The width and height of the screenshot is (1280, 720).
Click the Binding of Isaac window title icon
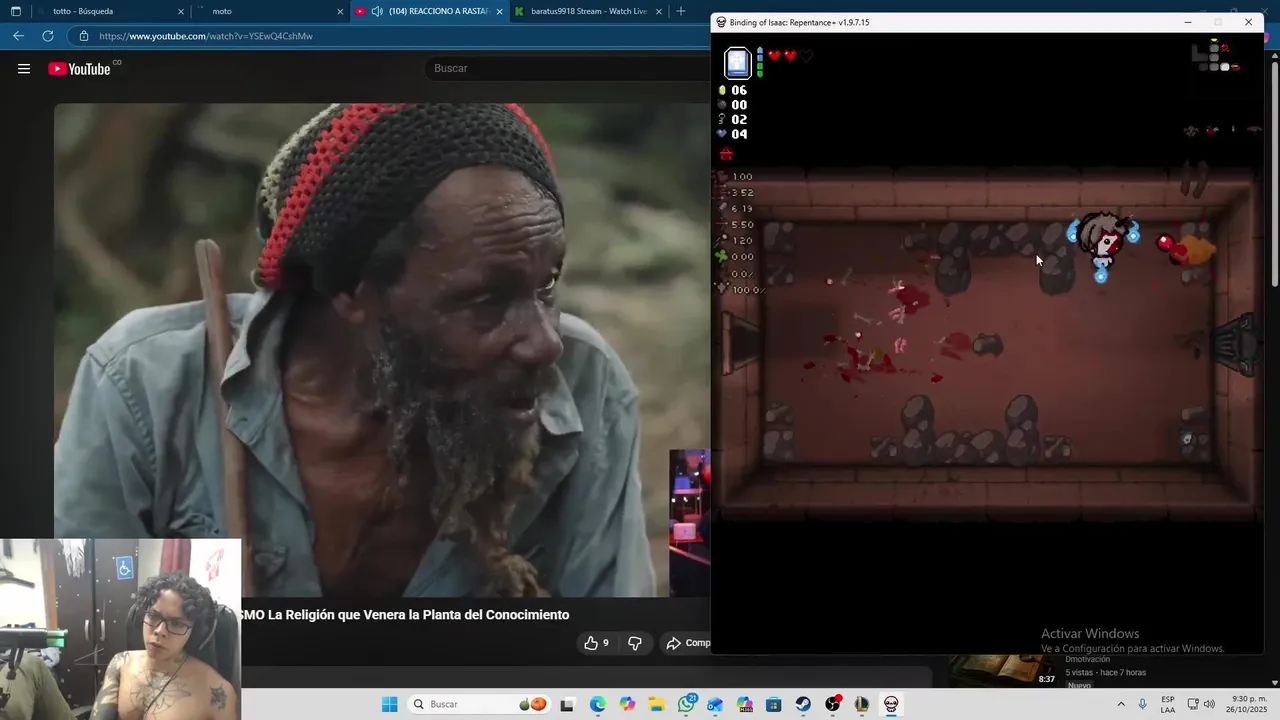tap(721, 22)
